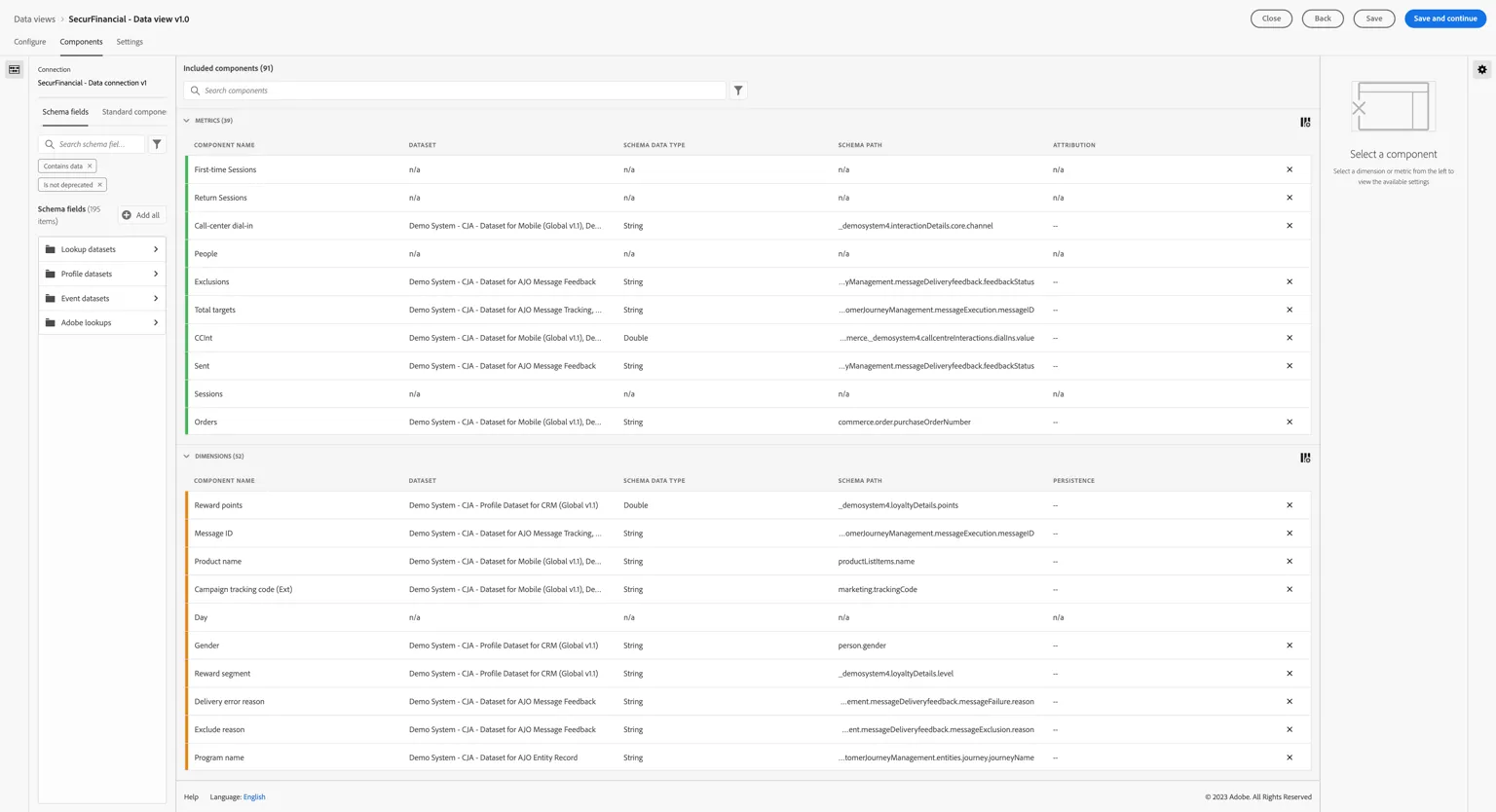Add all schema fields
Image resolution: width=1496 pixels, height=812 pixels.
pos(141,215)
